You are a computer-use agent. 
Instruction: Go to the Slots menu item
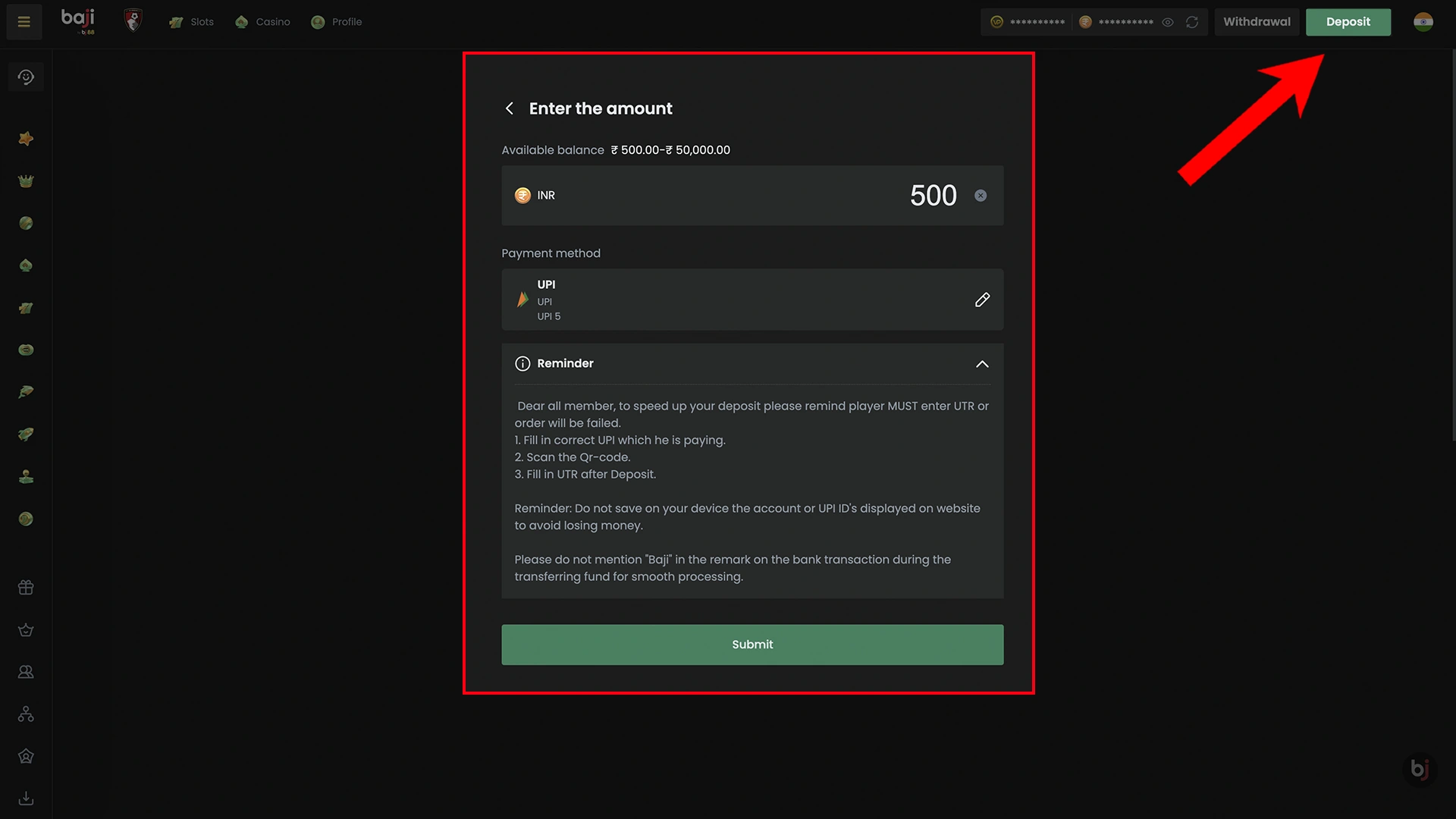point(192,22)
